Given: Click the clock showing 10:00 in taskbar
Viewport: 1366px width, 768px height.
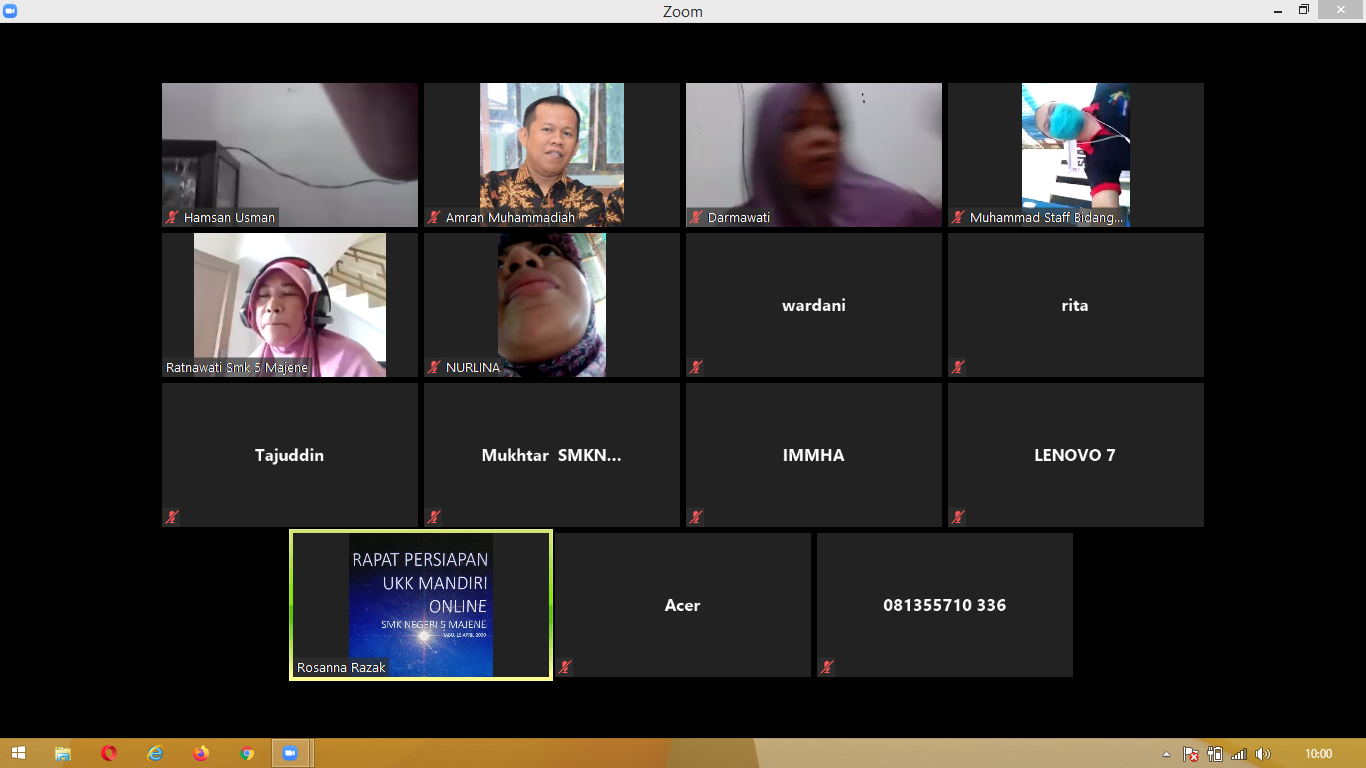Looking at the screenshot, I should (x=1318, y=754).
